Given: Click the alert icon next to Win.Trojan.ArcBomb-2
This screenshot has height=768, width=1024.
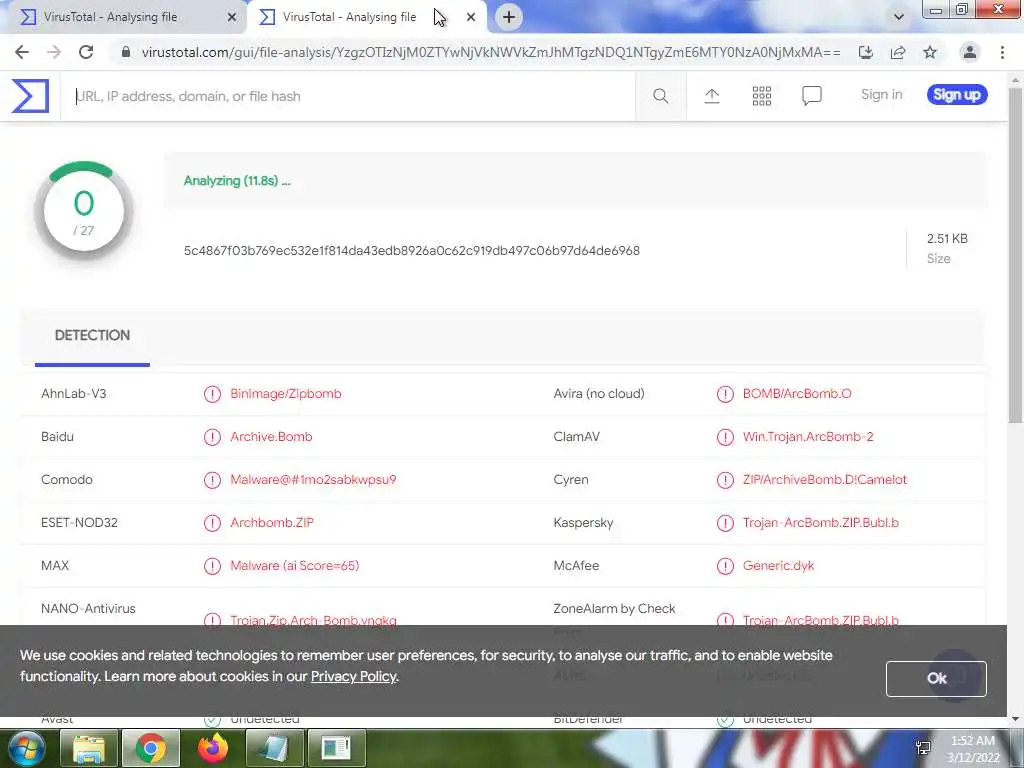Looking at the screenshot, I should click(x=725, y=437).
